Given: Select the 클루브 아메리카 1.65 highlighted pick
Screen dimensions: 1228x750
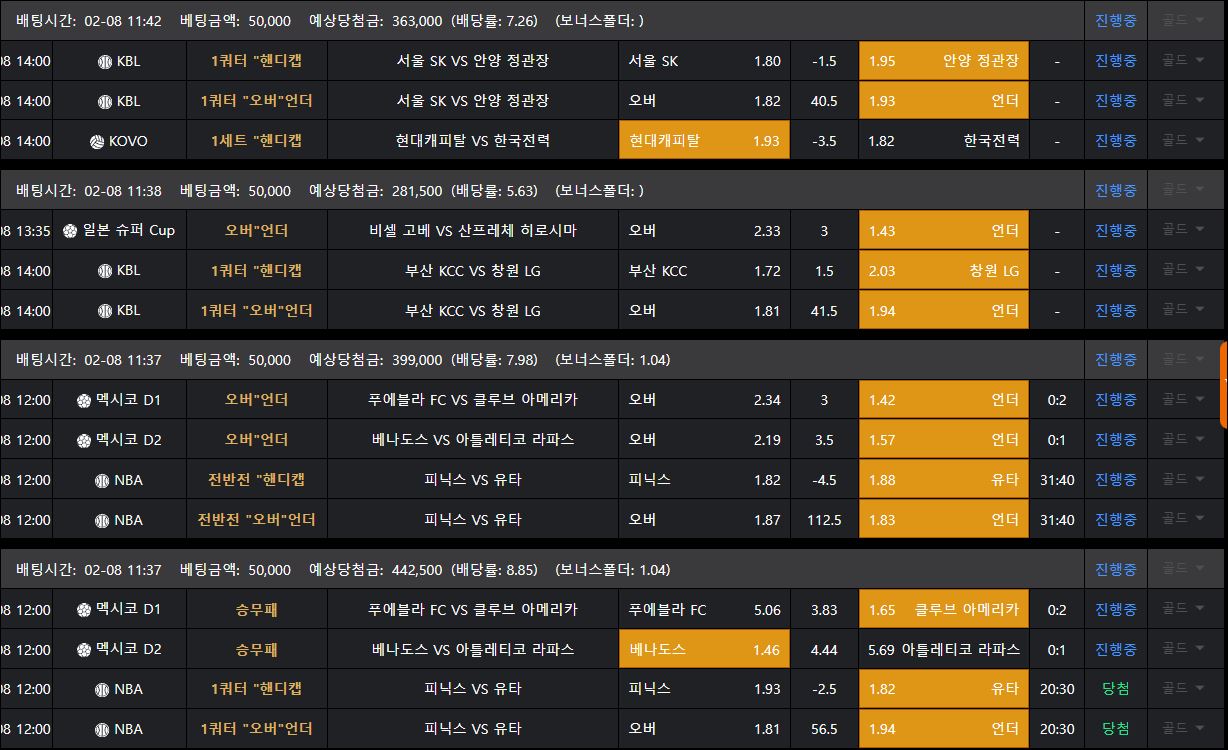Looking at the screenshot, I should click(943, 610).
